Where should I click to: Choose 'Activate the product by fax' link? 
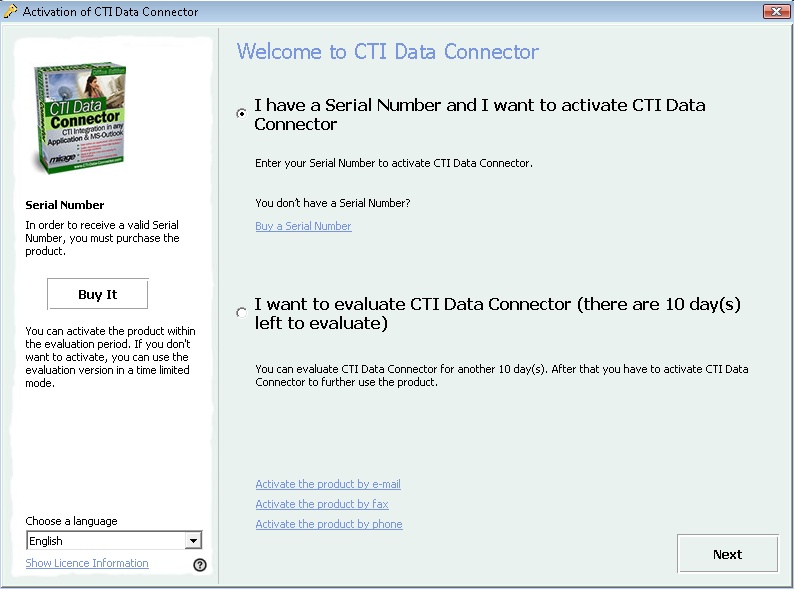[x=321, y=504]
